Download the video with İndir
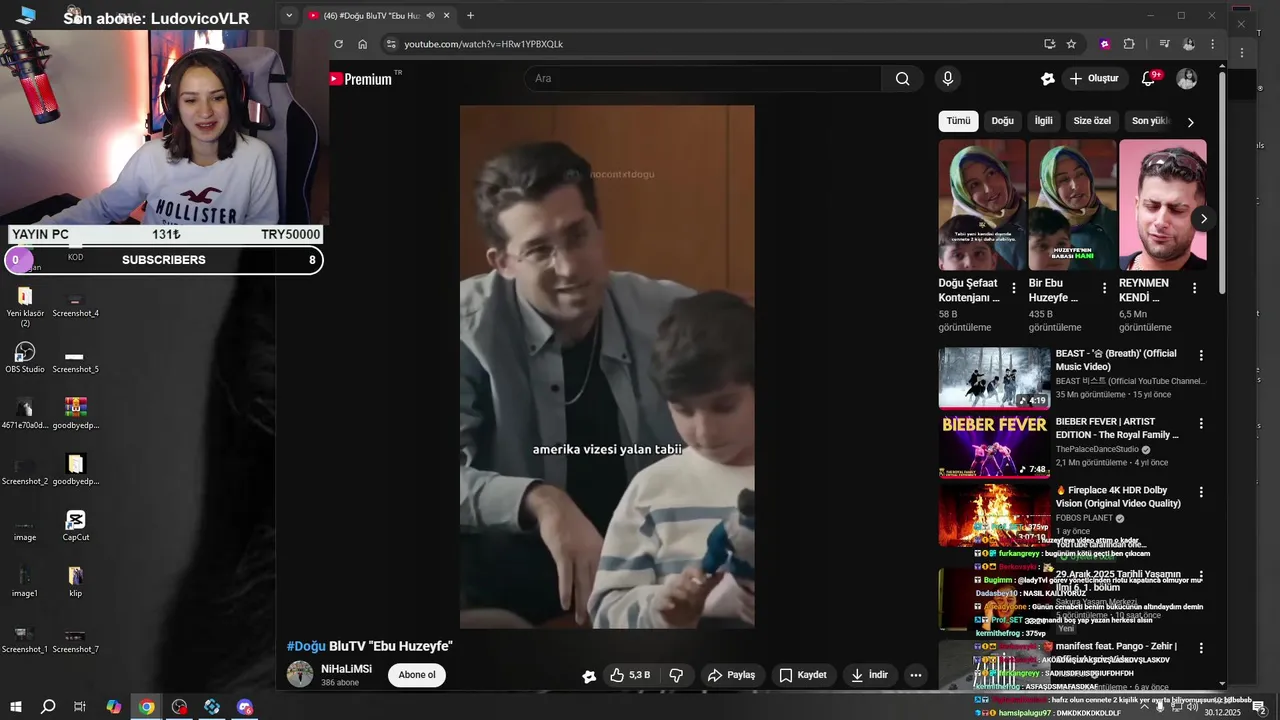Screen dimensions: 1280x720 tap(870, 675)
